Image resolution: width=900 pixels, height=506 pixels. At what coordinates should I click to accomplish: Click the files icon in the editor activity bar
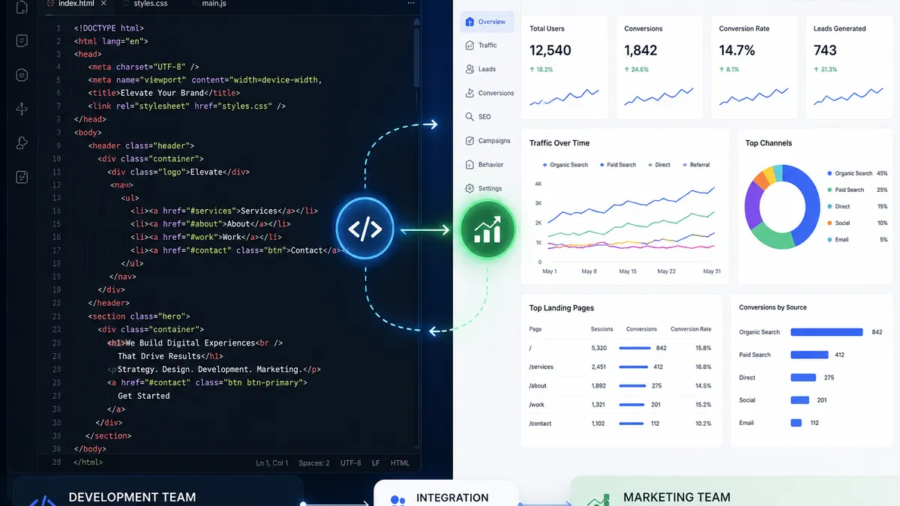[x=22, y=7]
